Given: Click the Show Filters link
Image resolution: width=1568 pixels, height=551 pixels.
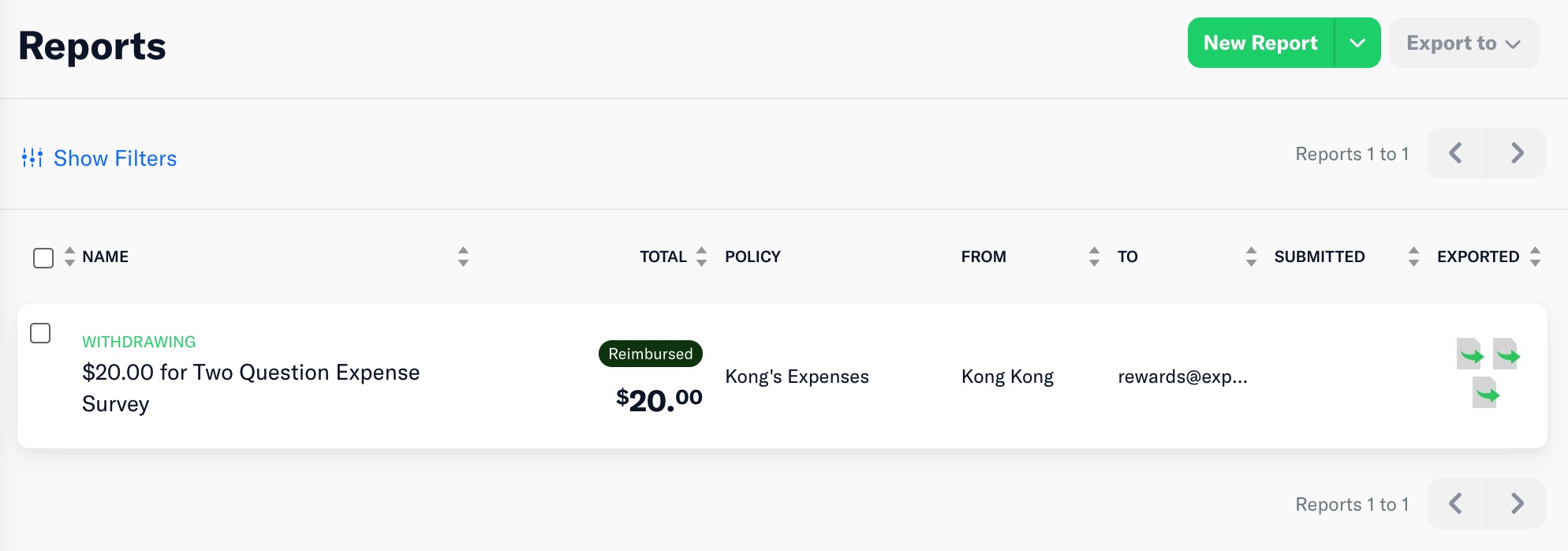Looking at the screenshot, I should click(x=114, y=158).
